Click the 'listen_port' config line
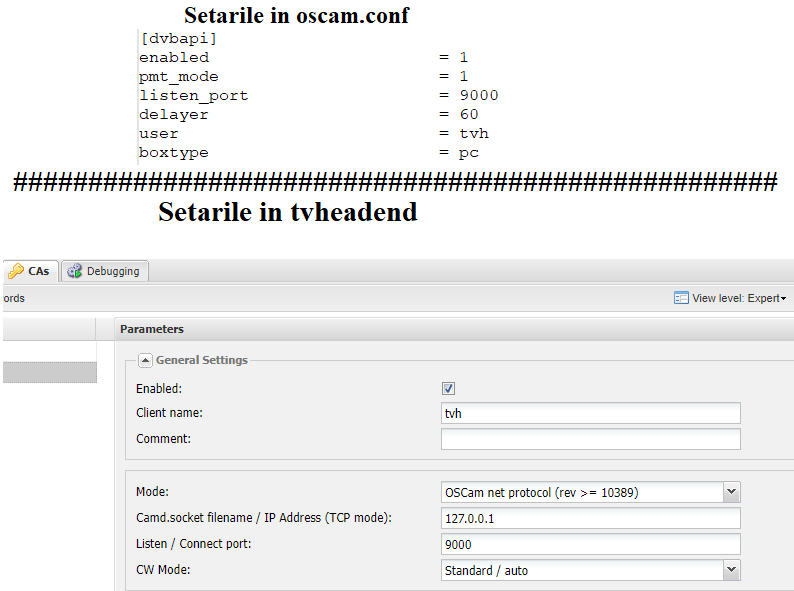794x591 pixels. point(319,95)
